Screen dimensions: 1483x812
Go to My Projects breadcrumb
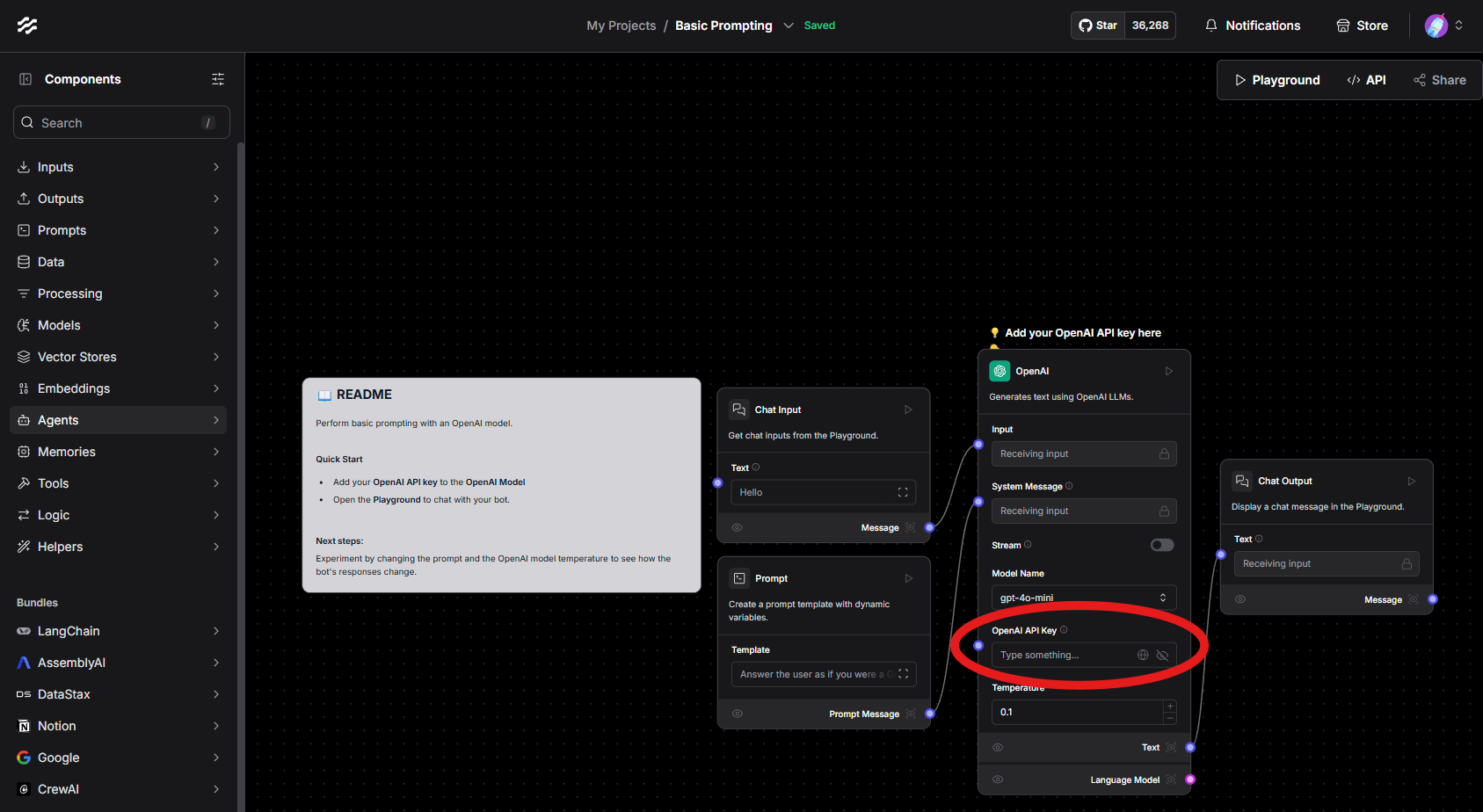click(x=622, y=25)
